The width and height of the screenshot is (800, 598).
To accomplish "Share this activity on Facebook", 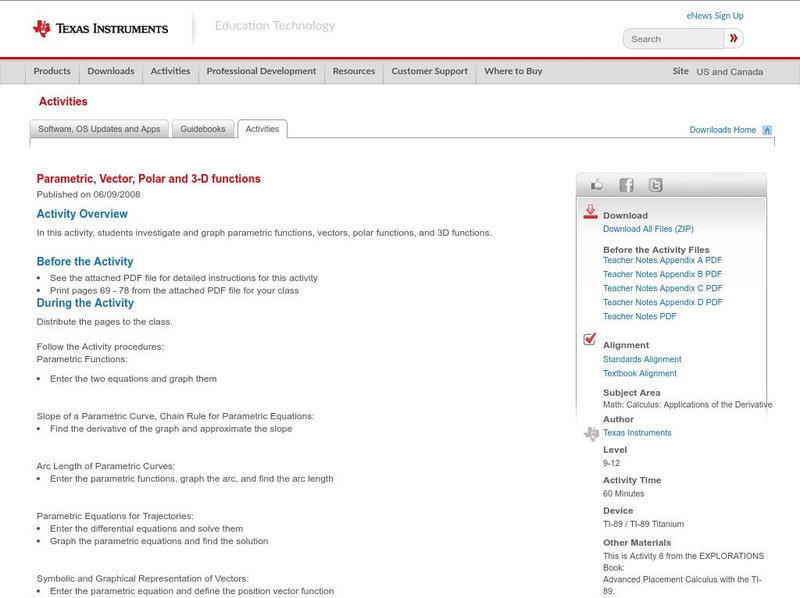I will pyautogui.click(x=627, y=184).
